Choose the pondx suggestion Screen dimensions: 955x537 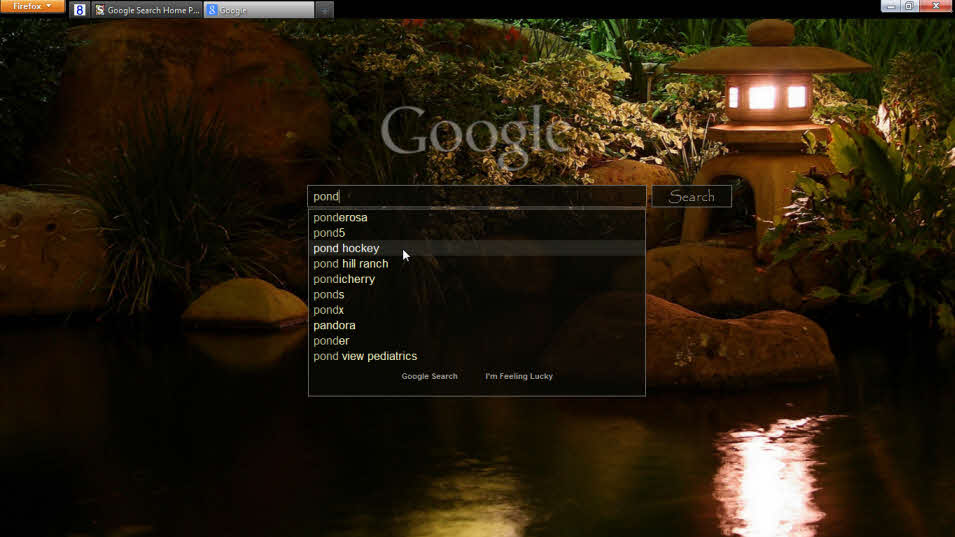click(476, 310)
